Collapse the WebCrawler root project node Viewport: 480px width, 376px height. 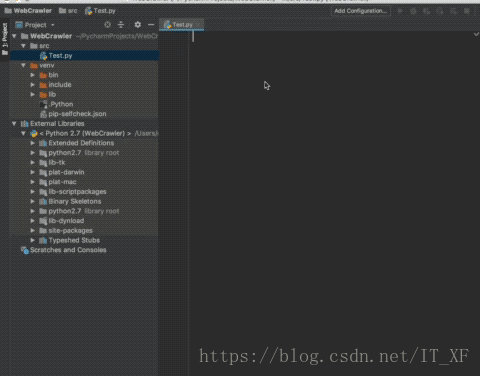click(14, 36)
